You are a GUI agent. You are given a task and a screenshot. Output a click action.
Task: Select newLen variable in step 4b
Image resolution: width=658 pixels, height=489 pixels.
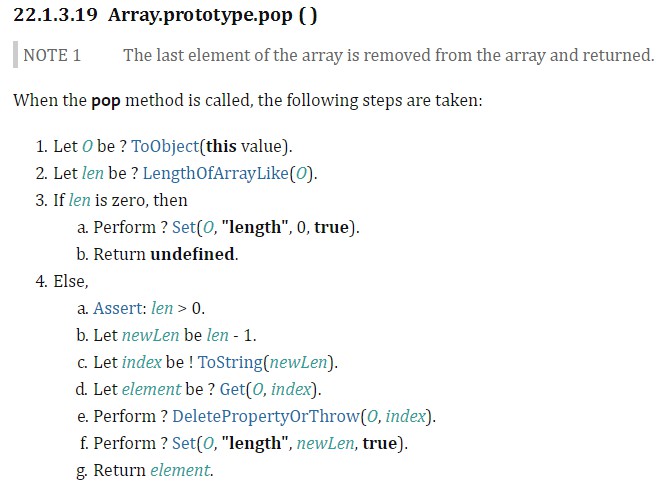(x=151, y=335)
